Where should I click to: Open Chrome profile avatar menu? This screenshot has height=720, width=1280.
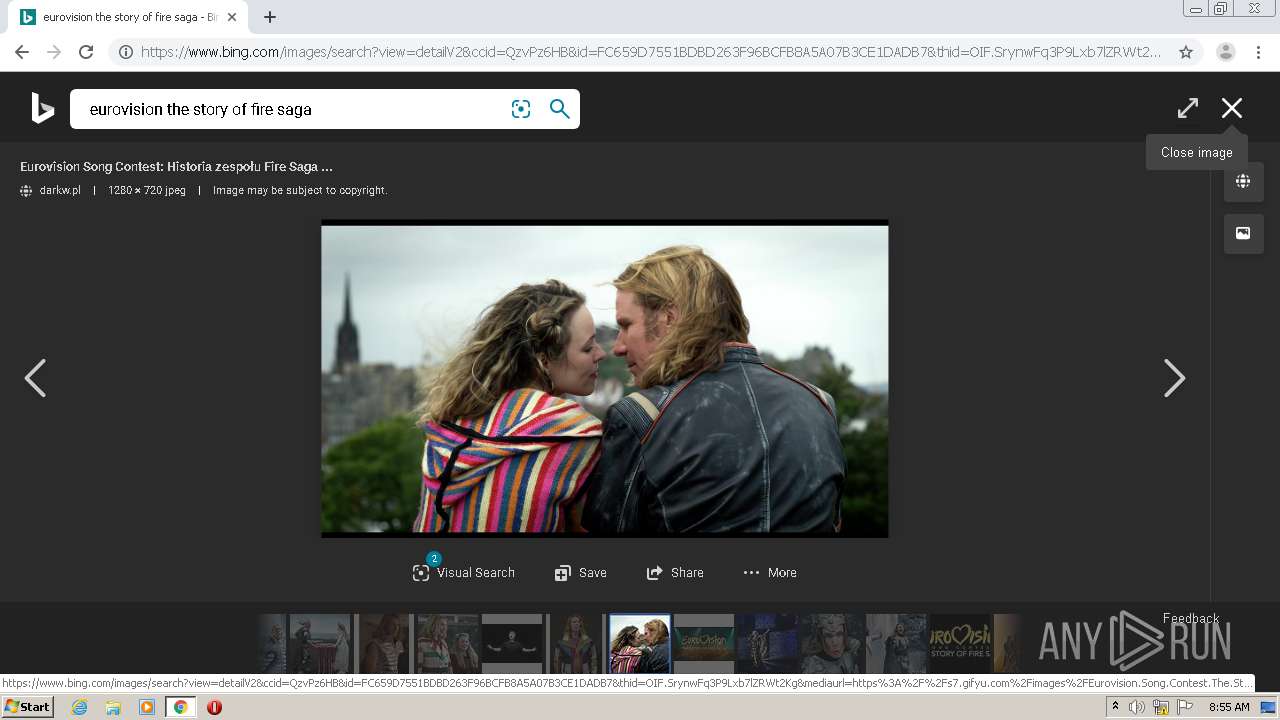1226,52
